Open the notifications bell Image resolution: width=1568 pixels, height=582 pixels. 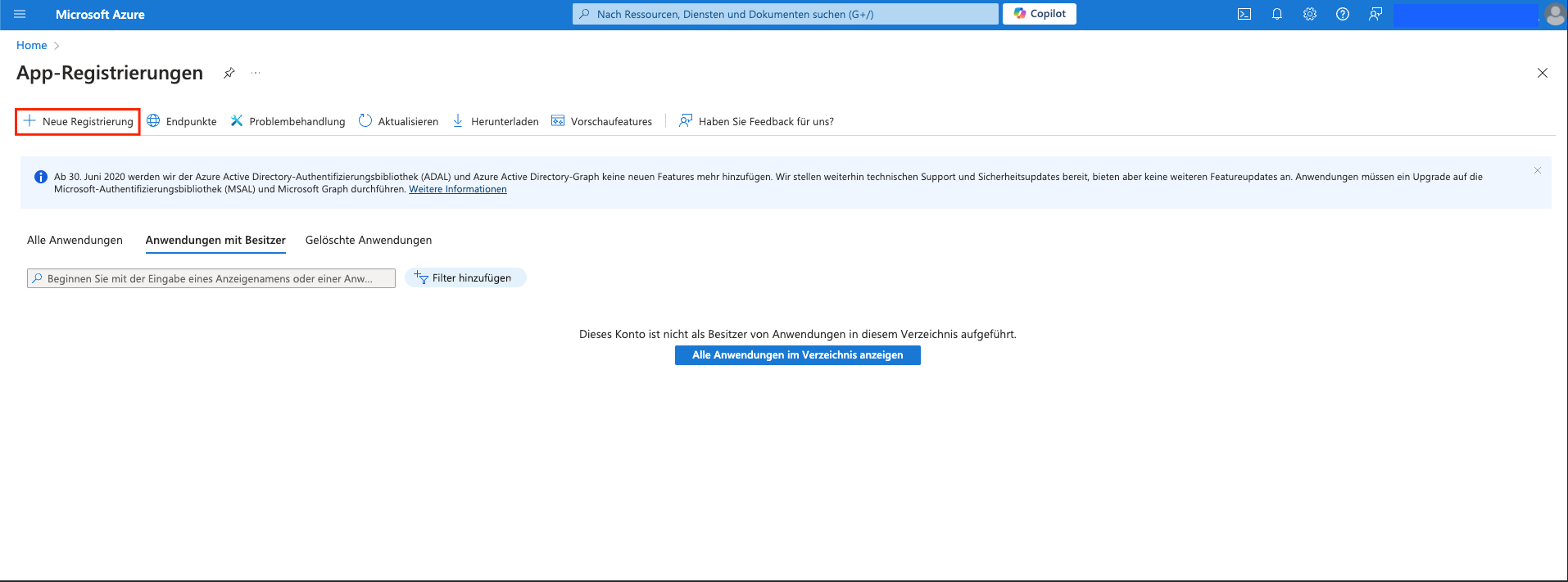(x=1276, y=14)
